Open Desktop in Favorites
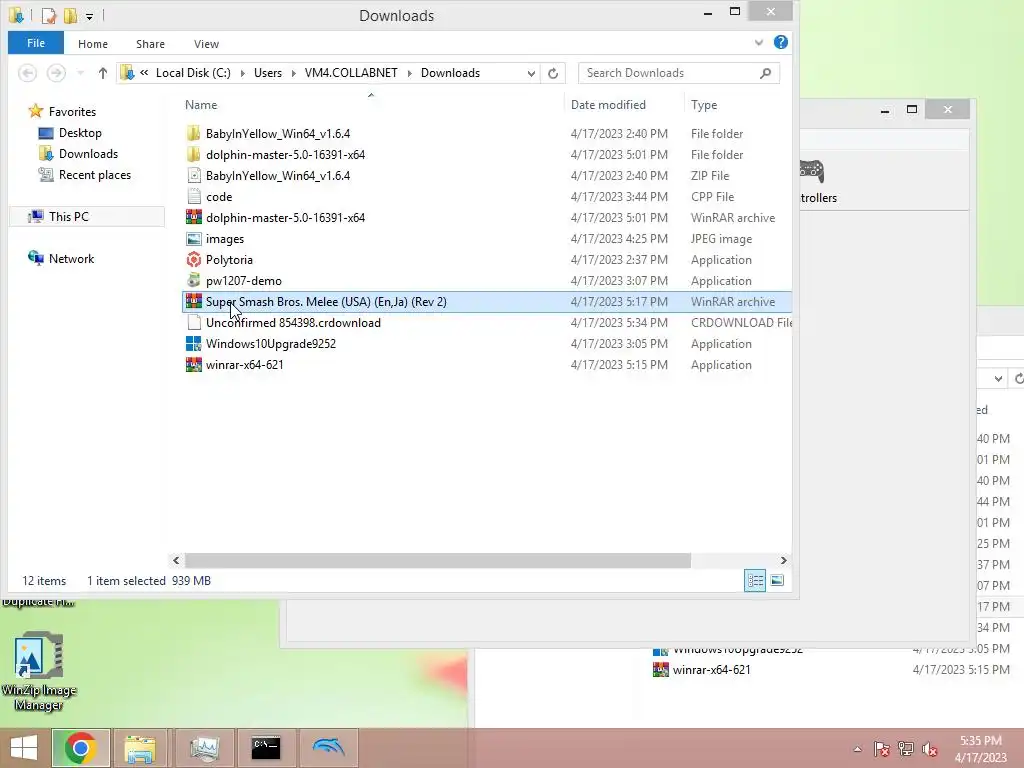The image size is (1024, 768). (80, 133)
